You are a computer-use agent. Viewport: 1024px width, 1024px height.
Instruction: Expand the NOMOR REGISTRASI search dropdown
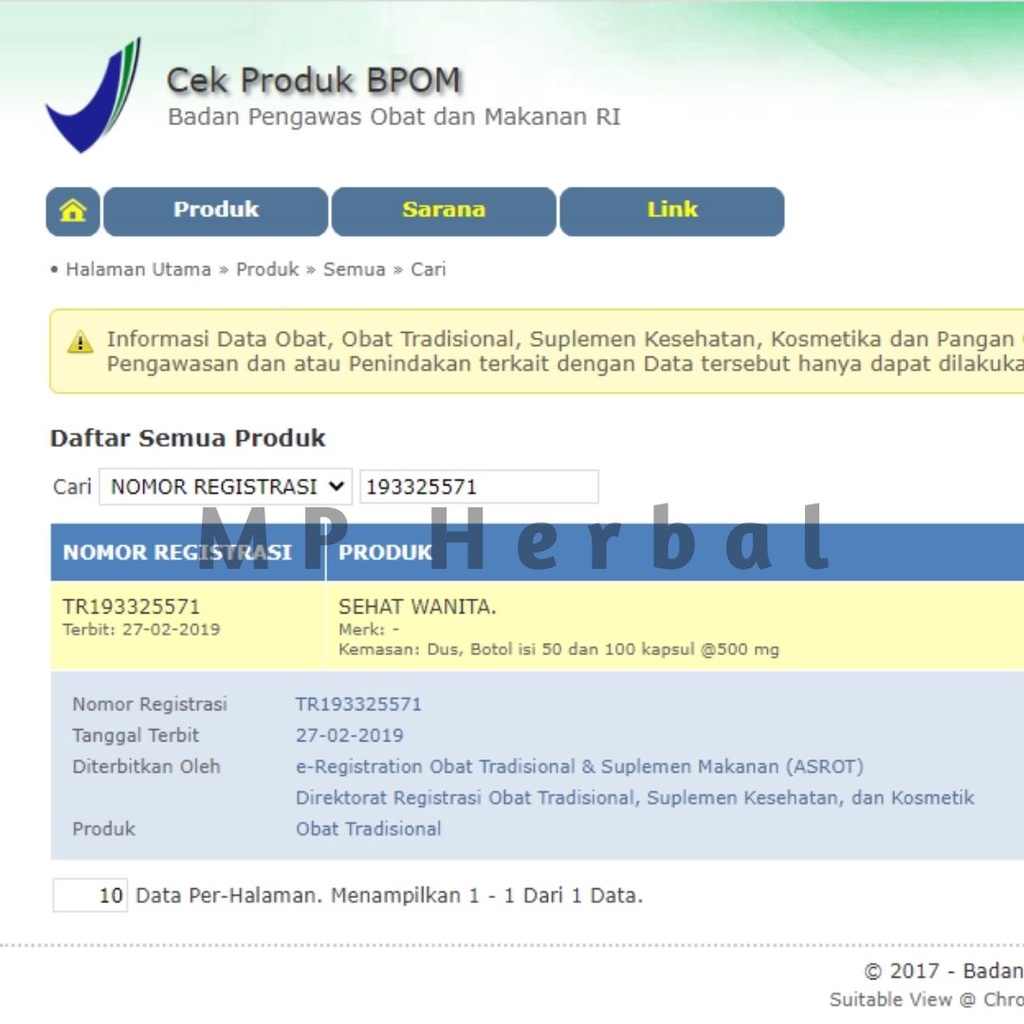[225, 487]
